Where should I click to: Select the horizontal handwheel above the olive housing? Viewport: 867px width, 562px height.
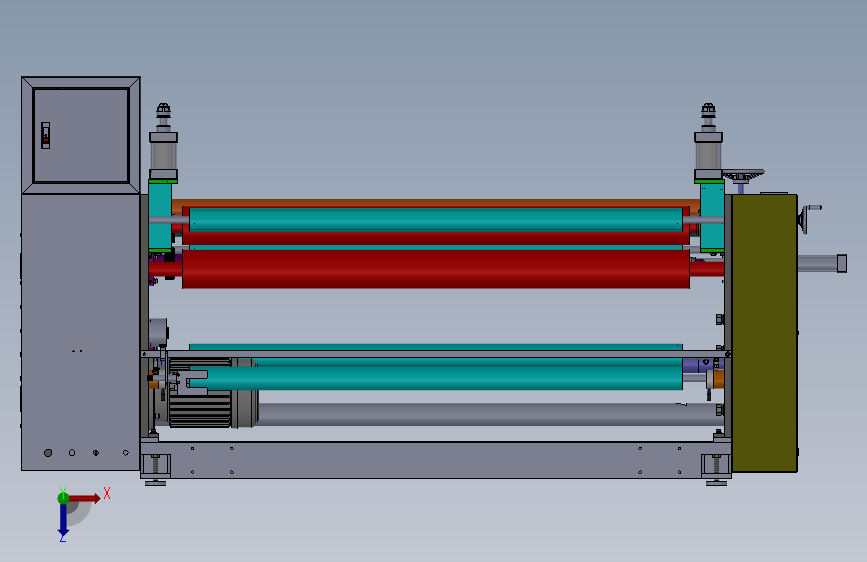743,175
